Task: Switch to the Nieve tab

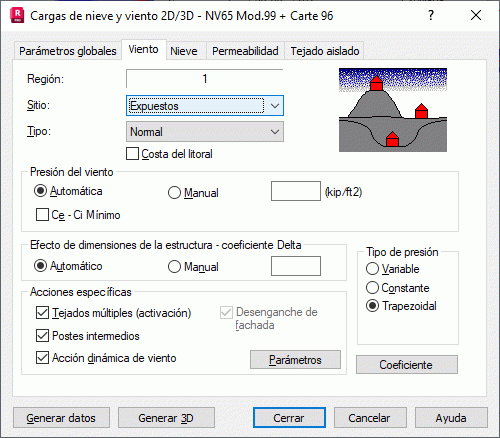Action: [184, 51]
